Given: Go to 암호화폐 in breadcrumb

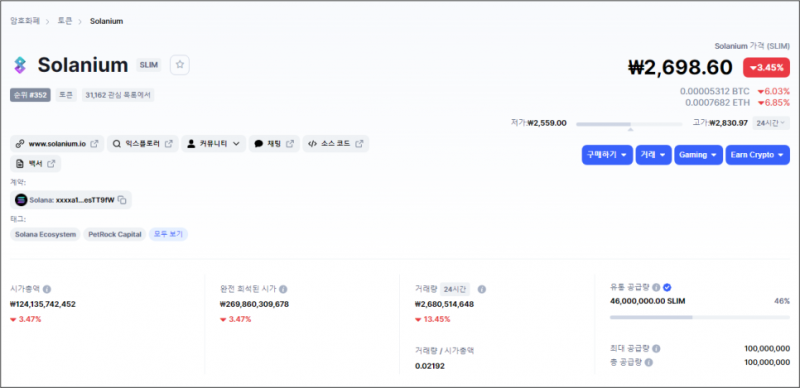Looking at the screenshot, I should [24, 21].
